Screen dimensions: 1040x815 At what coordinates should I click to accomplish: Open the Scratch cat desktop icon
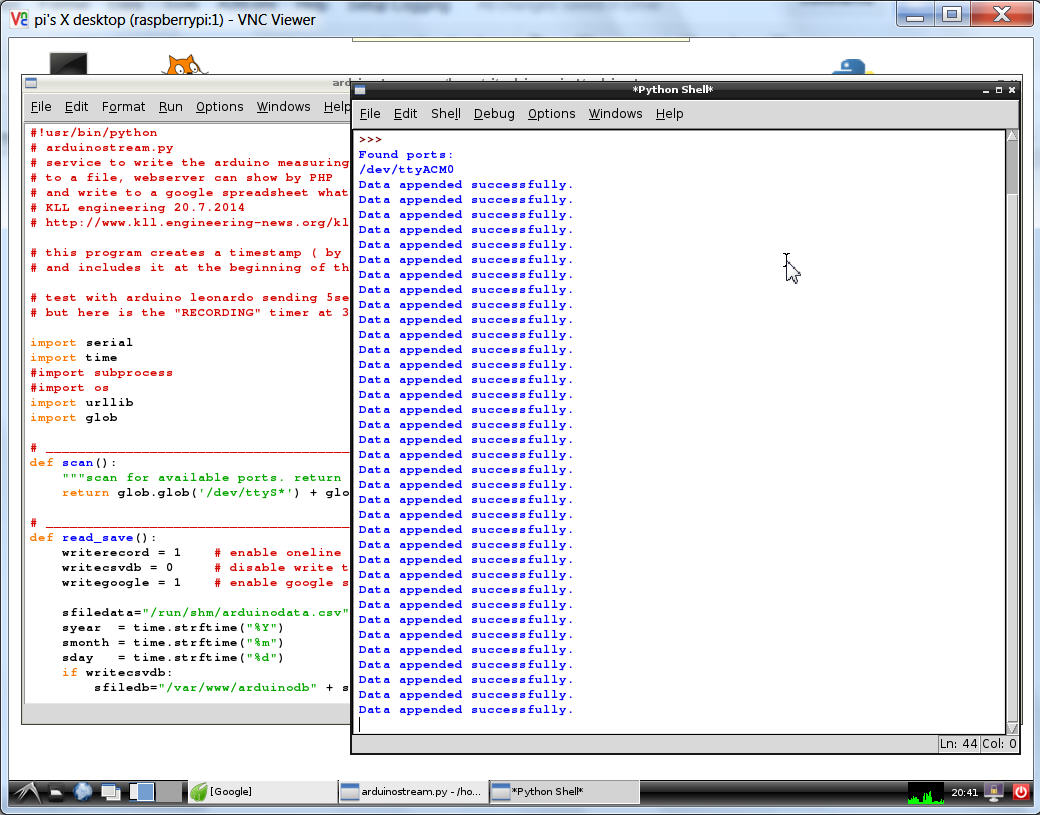pyautogui.click(x=185, y=66)
